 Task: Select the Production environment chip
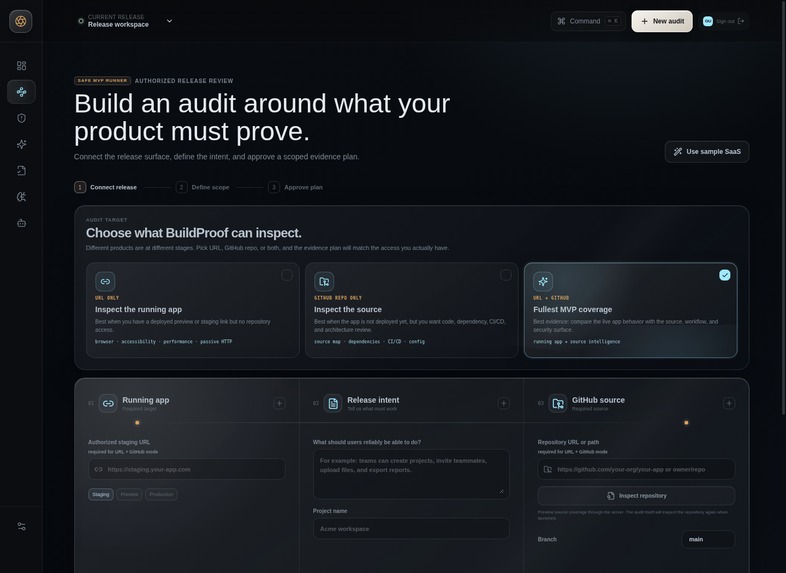pos(161,494)
